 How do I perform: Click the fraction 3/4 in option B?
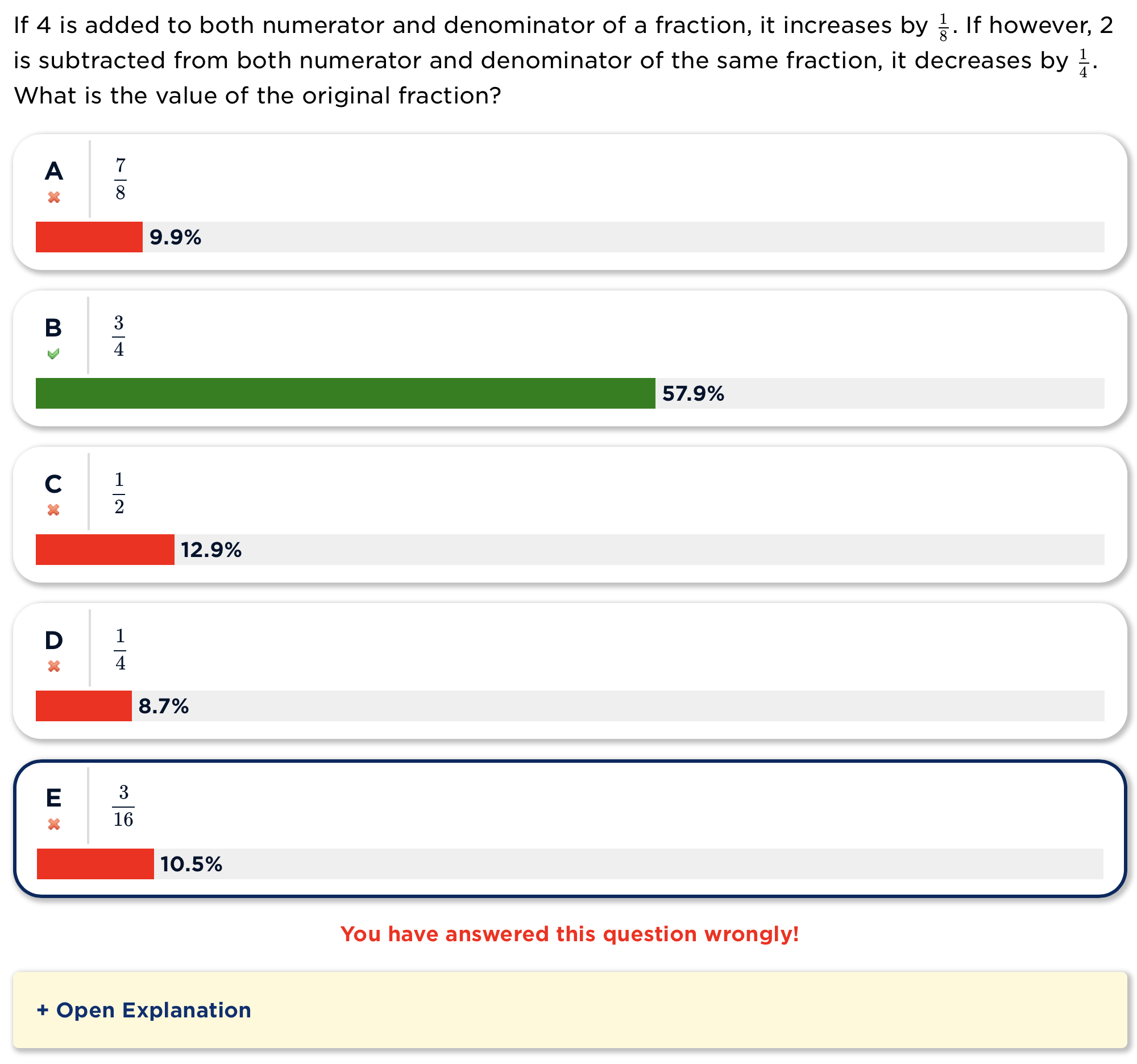coord(119,334)
